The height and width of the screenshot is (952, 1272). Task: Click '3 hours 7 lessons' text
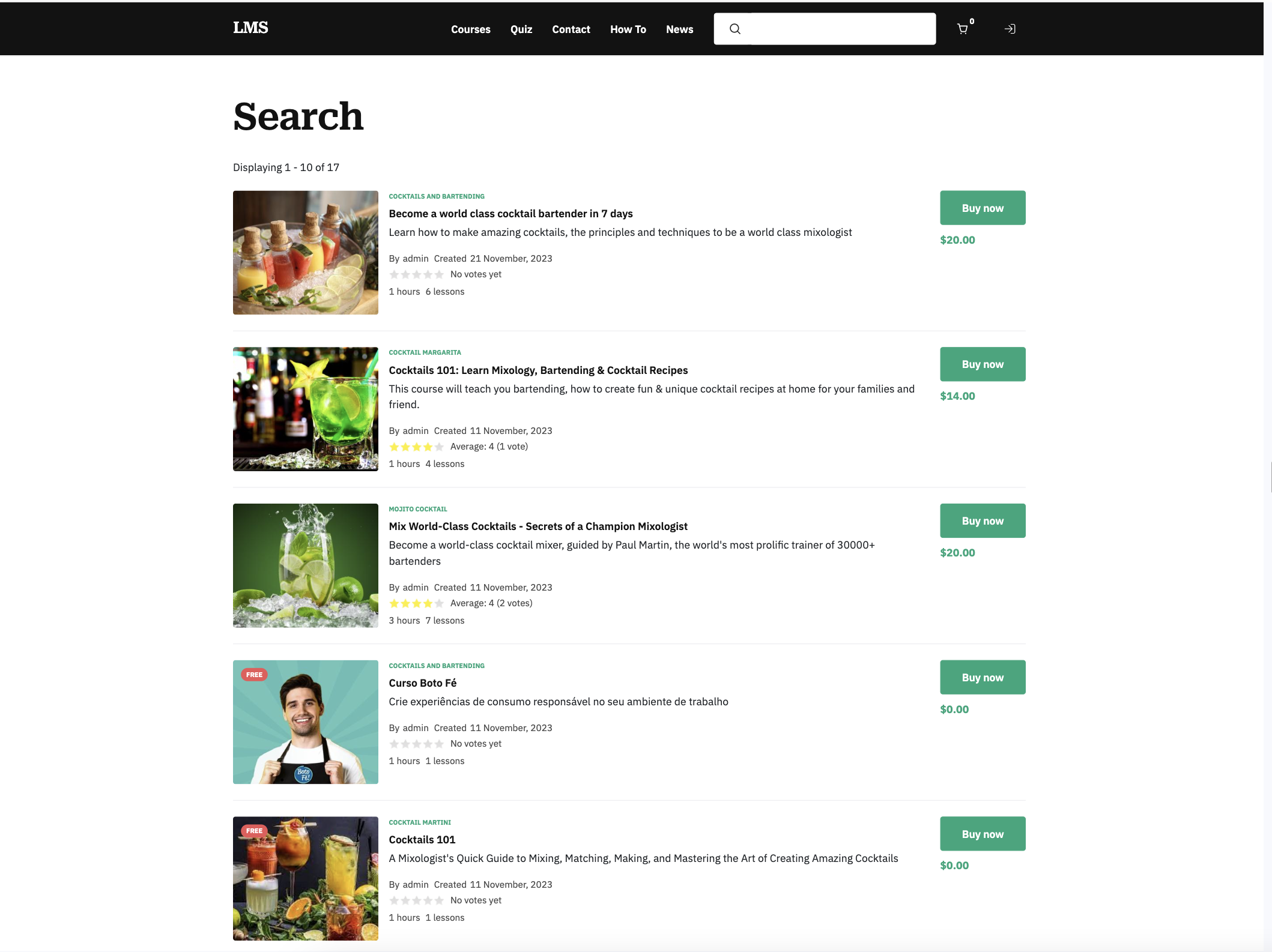tap(426, 621)
